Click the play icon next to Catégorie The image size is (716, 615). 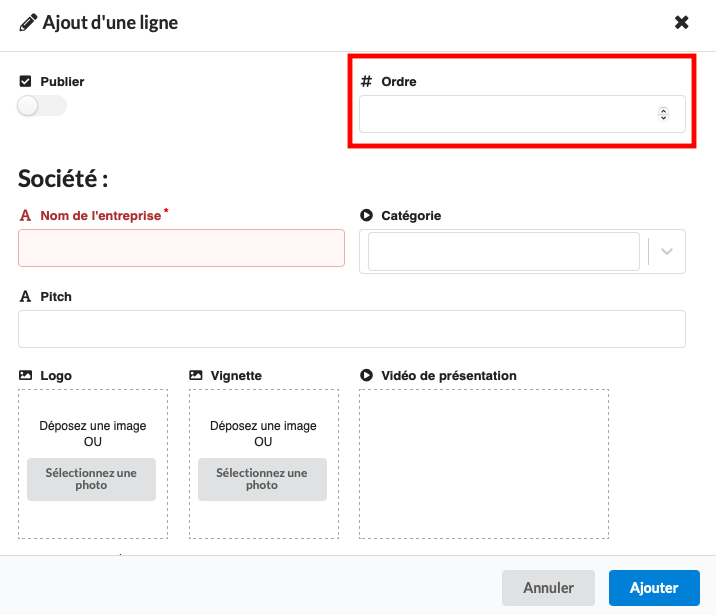pos(366,215)
